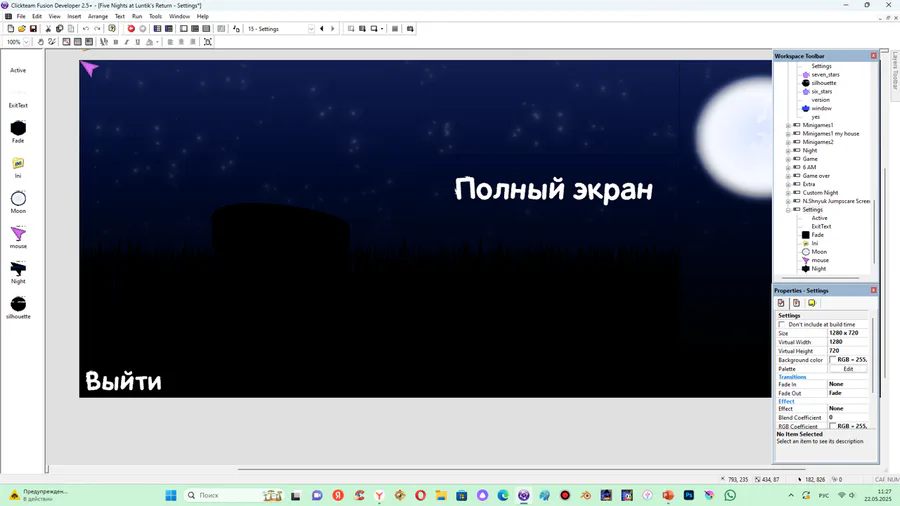
Task: Copy selection with the Copy icon
Action: tap(60, 29)
